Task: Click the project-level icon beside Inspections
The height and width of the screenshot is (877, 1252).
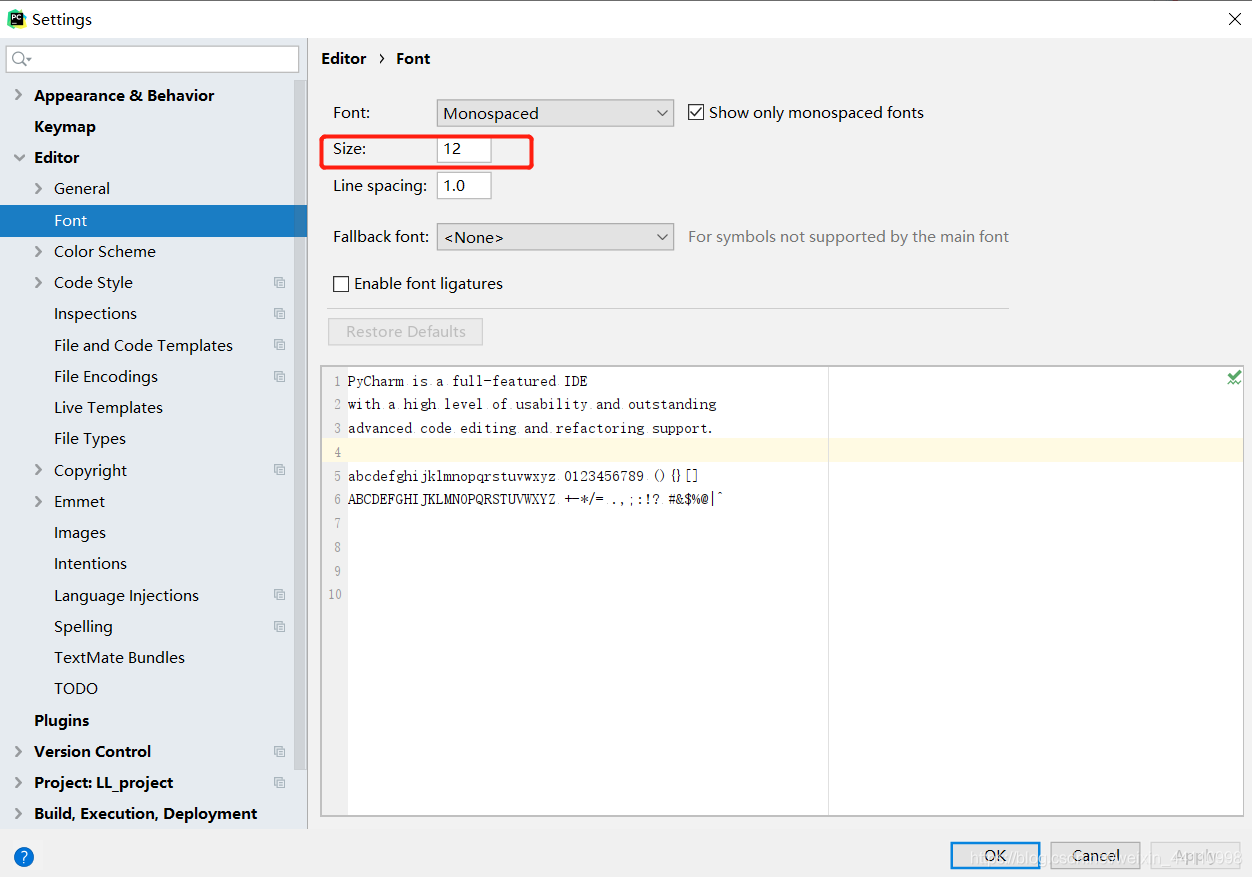Action: 279,314
